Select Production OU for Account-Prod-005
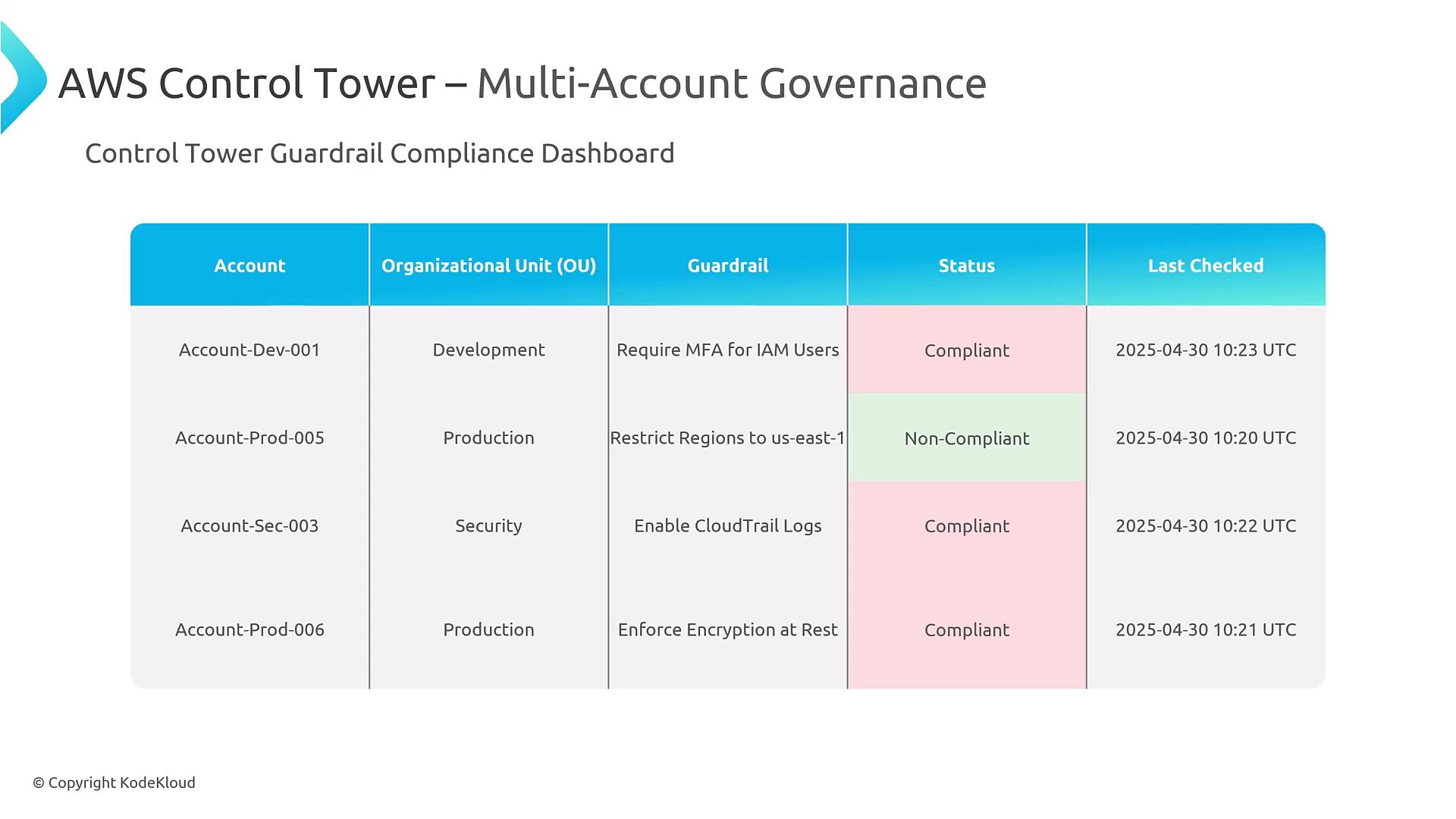Viewport: 1456px width, 819px height. pos(488,438)
